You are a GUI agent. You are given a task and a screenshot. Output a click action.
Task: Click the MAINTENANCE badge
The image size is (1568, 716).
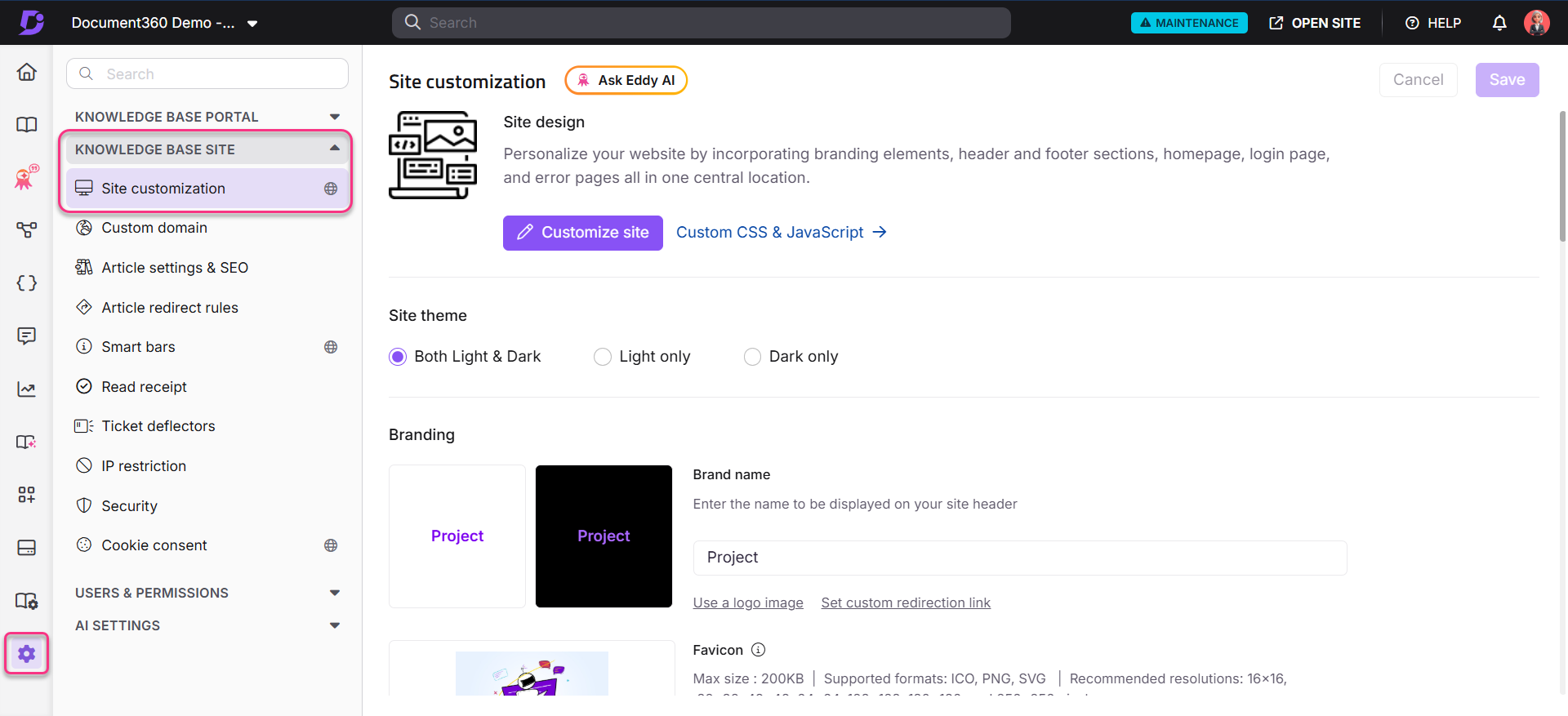(x=1189, y=23)
